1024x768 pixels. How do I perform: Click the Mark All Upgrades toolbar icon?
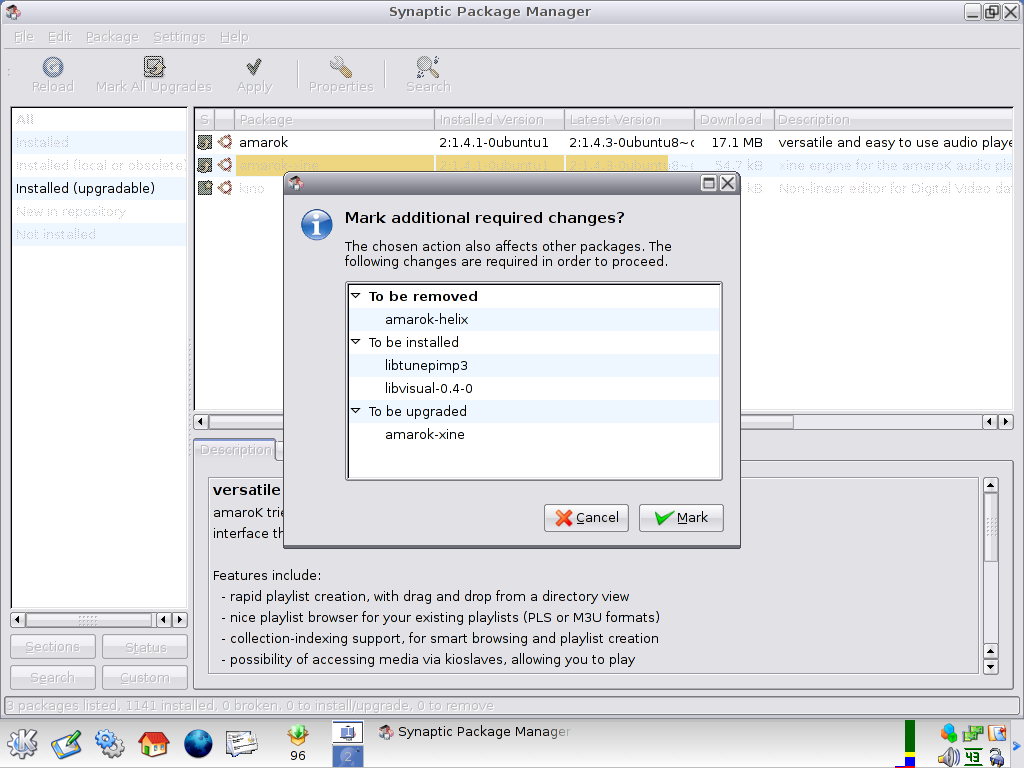(x=154, y=67)
